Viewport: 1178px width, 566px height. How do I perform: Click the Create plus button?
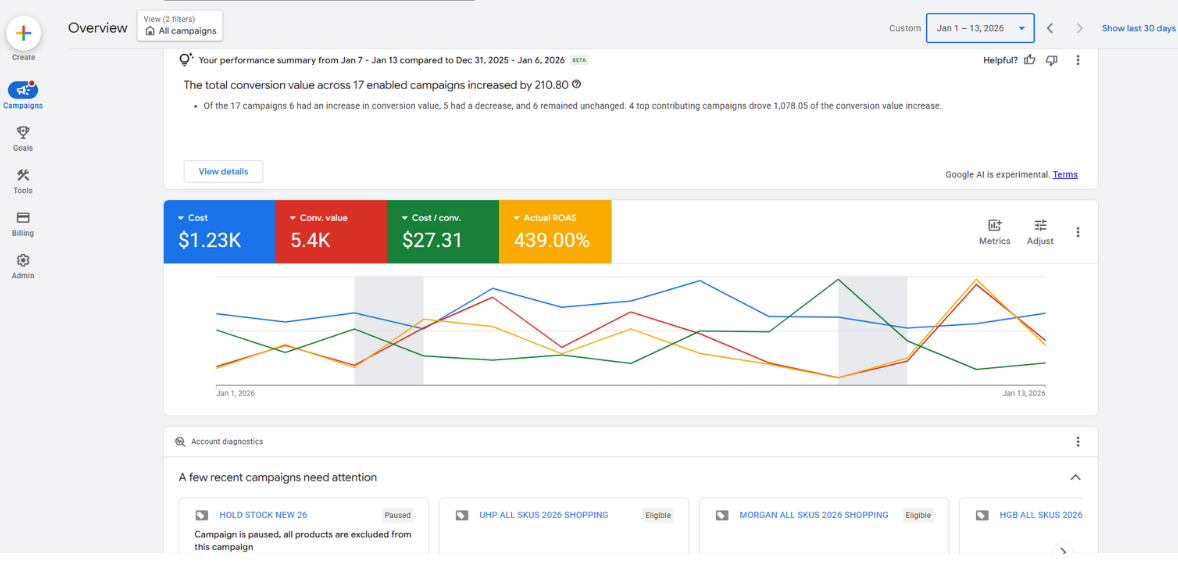(23, 33)
